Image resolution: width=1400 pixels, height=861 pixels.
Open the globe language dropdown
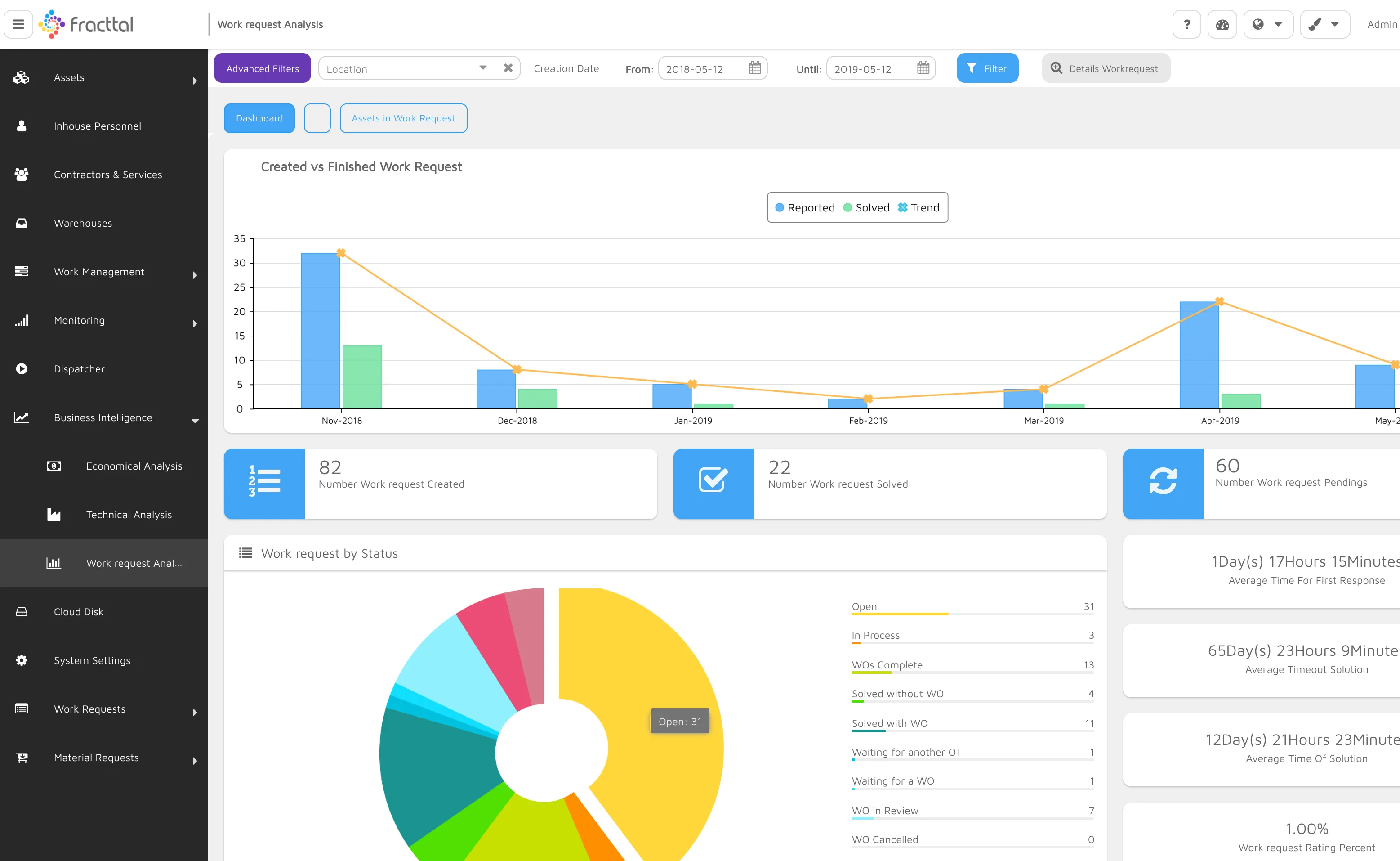point(1268,24)
